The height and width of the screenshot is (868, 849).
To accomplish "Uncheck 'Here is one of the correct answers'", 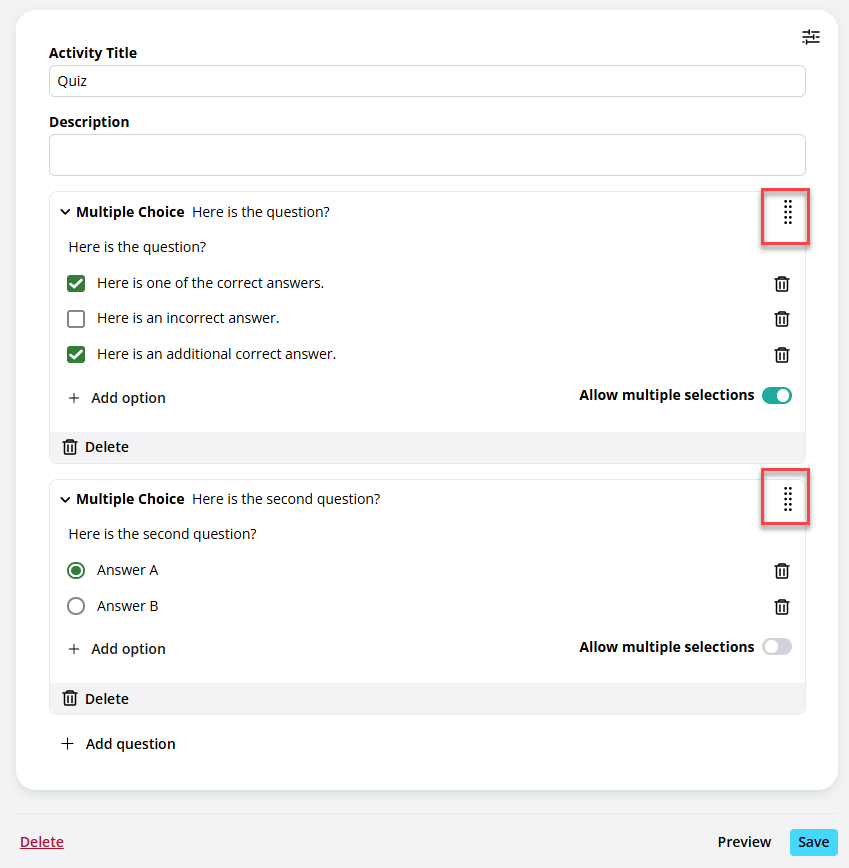I will 76,283.
